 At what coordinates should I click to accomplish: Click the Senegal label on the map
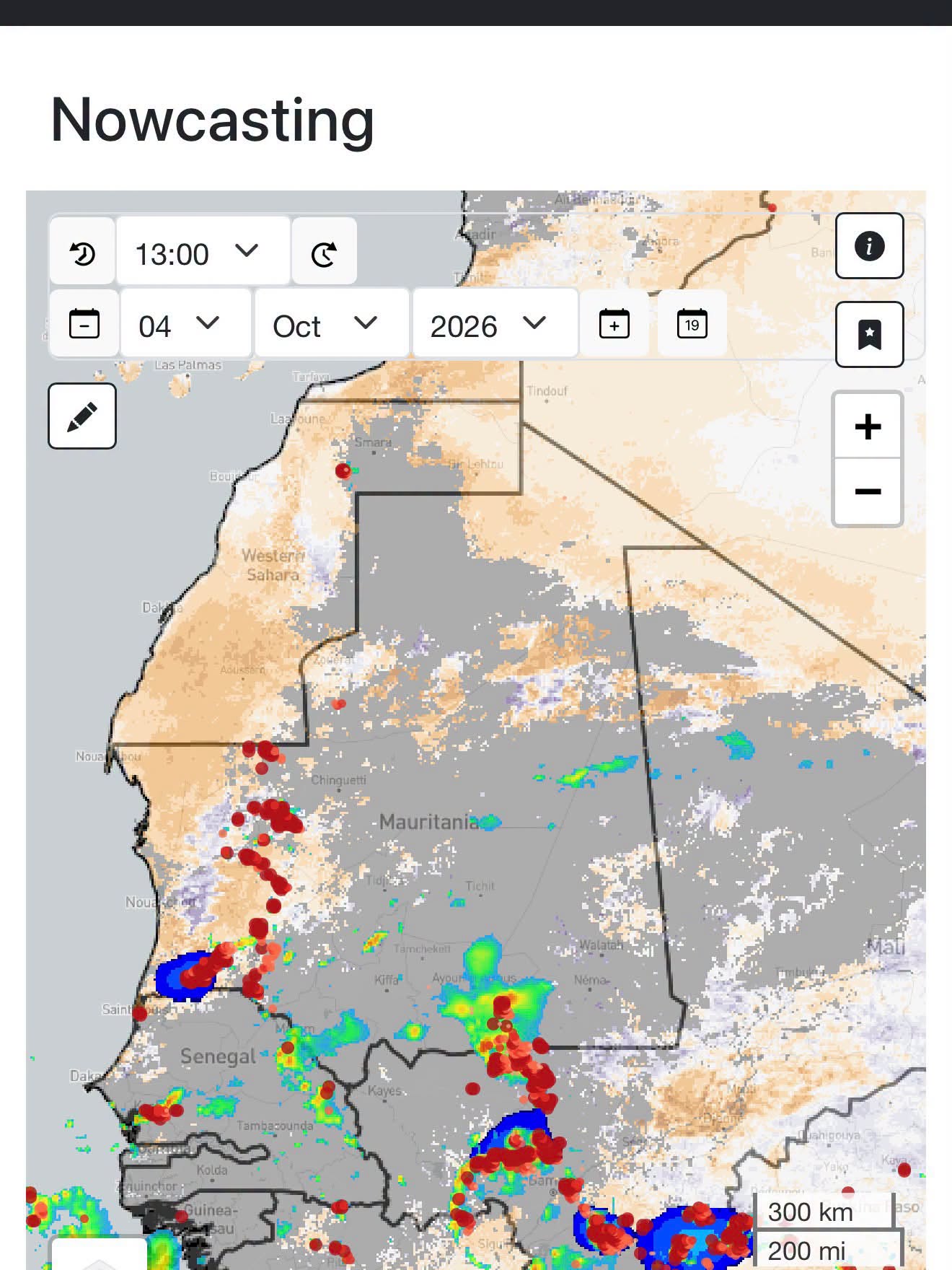(x=218, y=1056)
